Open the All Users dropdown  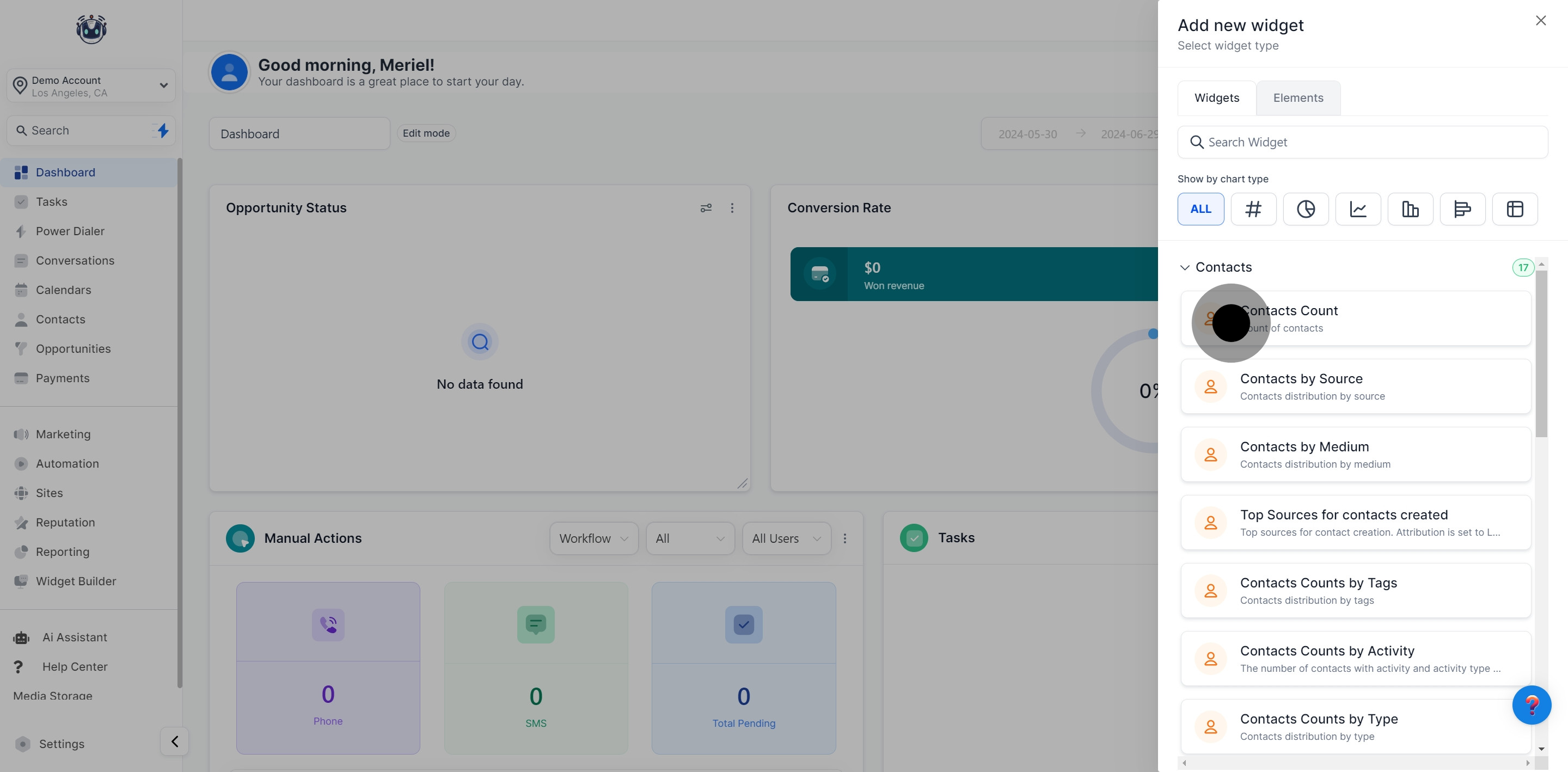coord(786,538)
